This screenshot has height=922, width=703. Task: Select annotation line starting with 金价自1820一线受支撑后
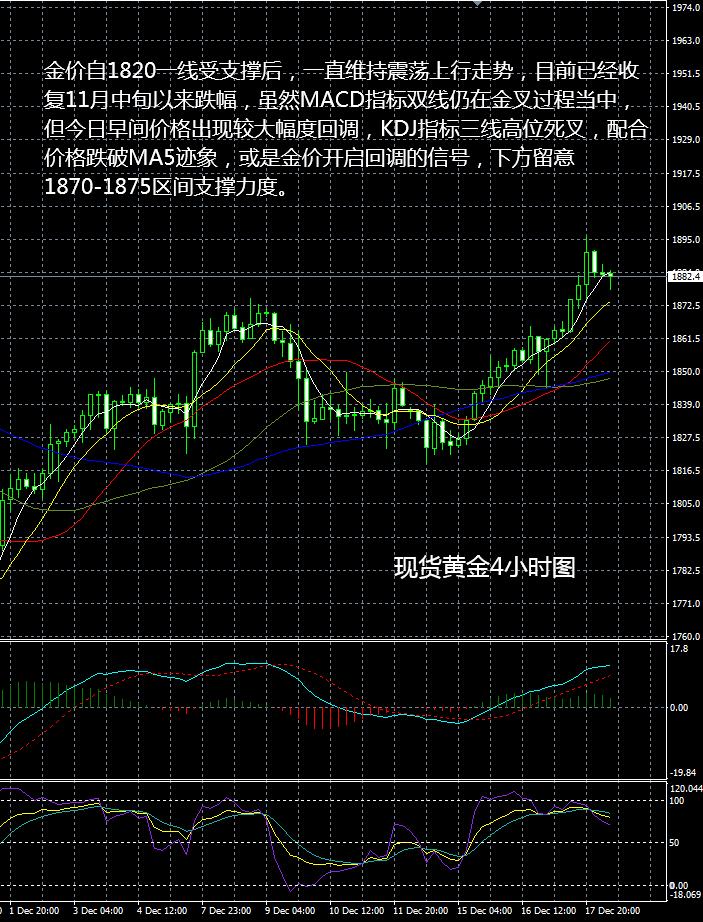point(342,72)
